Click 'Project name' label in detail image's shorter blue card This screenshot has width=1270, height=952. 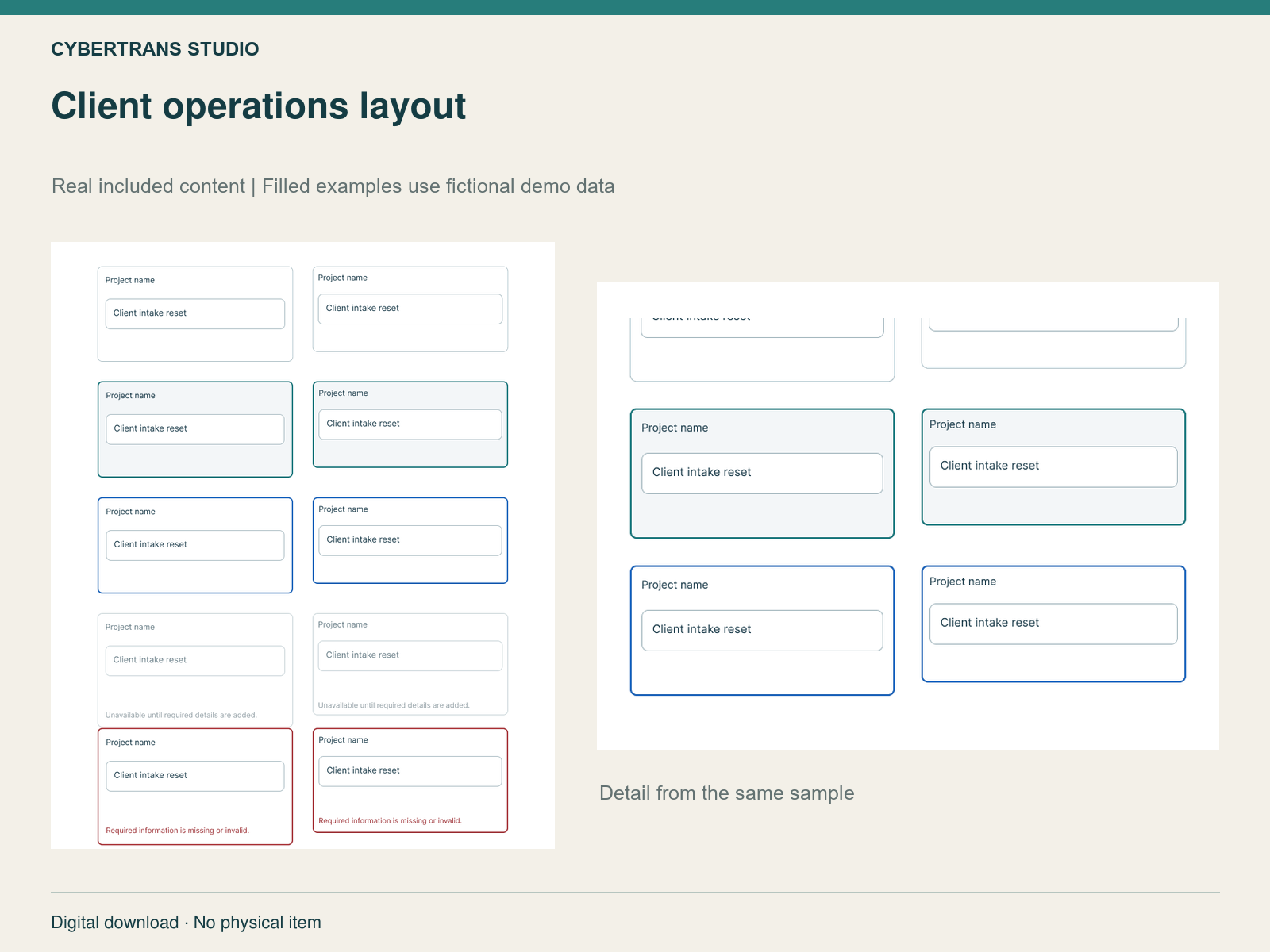click(x=963, y=582)
